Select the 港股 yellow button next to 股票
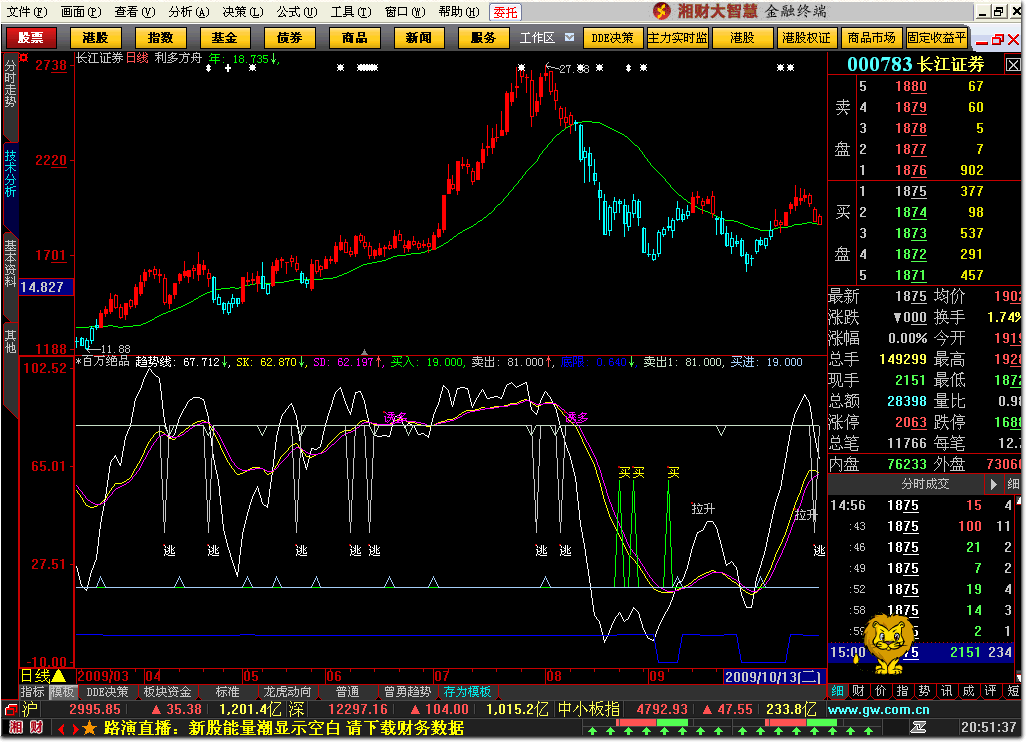Image resolution: width=1028 pixels, height=743 pixels. (96, 38)
